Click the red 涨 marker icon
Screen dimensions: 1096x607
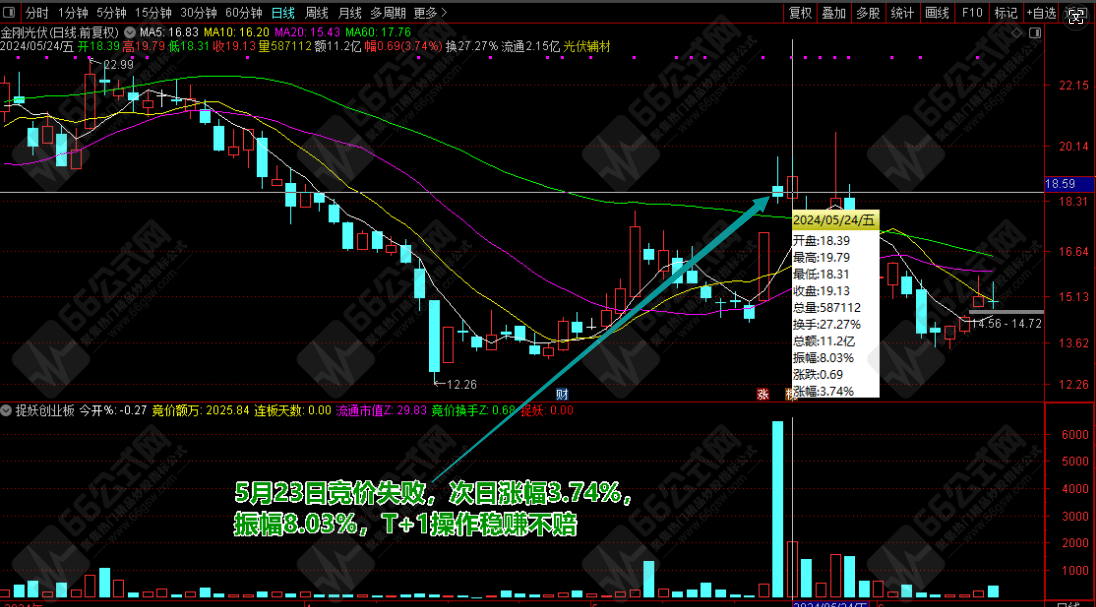[x=763, y=393]
